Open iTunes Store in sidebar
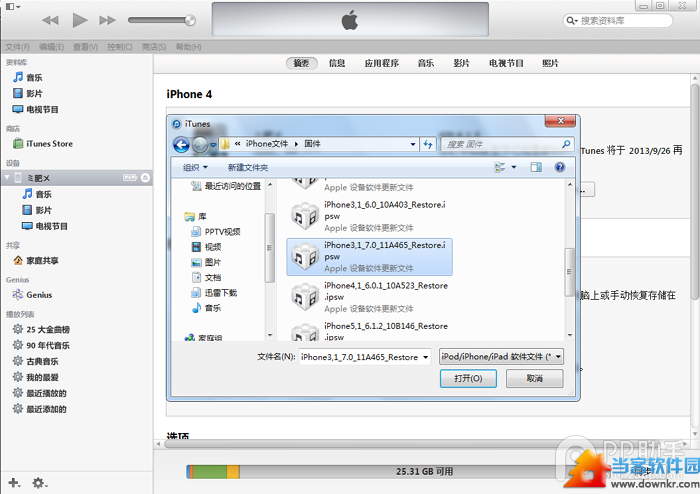Viewport: 700px width, 494px height. pos(43,144)
